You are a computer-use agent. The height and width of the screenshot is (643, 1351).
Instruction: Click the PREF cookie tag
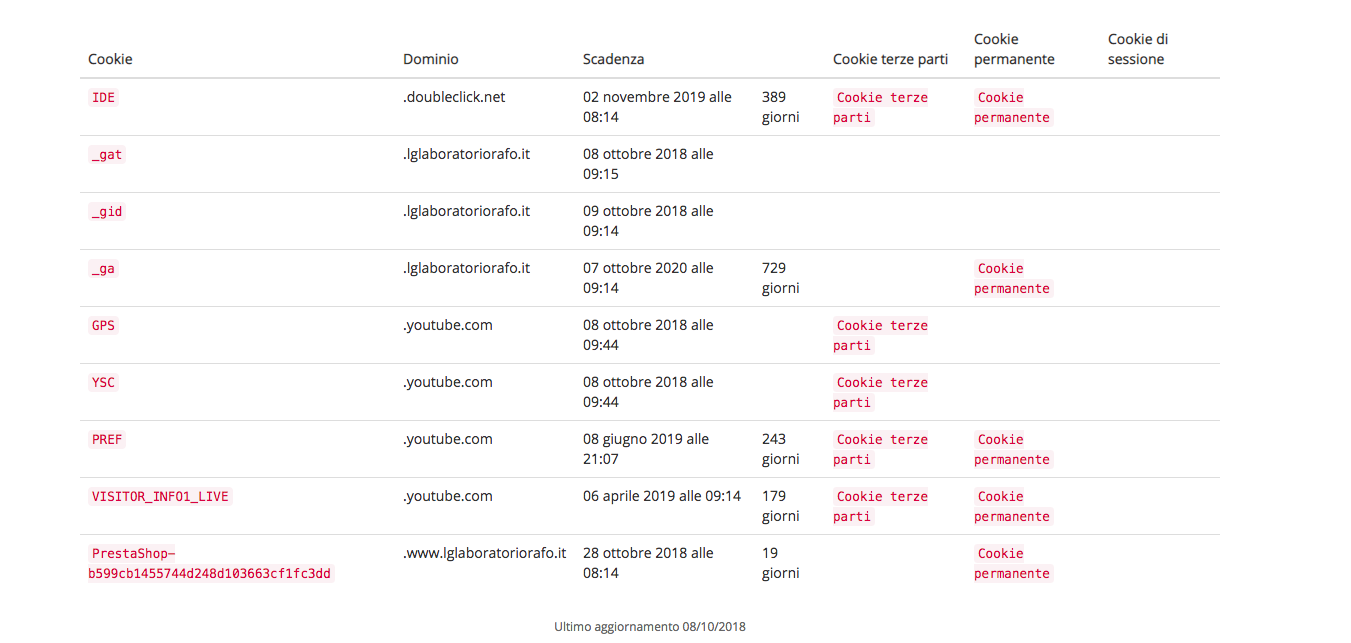107,440
